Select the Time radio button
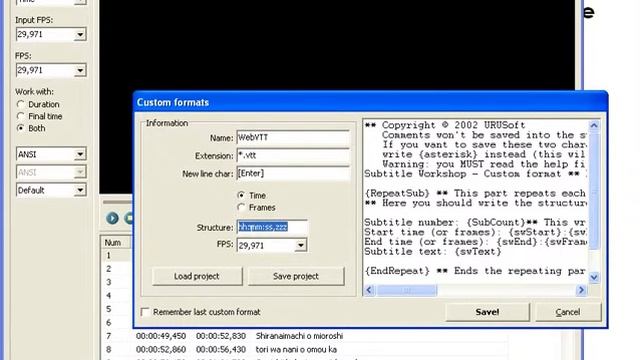 click(241, 196)
